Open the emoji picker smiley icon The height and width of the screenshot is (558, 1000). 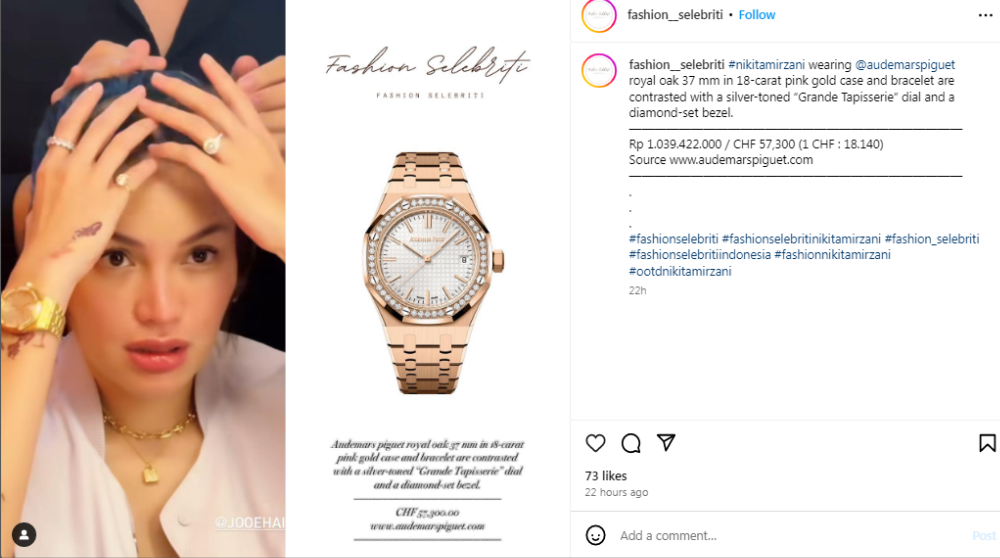coord(595,535)
